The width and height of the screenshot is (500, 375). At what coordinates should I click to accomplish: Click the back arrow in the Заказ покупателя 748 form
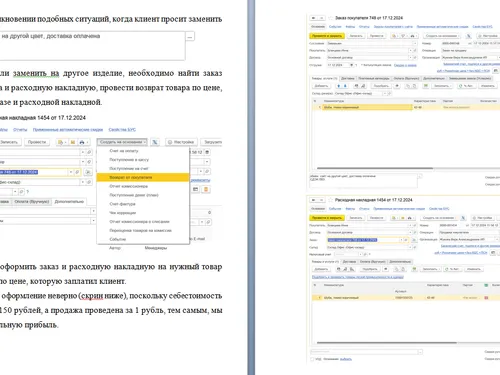click(x=314, y=18)
